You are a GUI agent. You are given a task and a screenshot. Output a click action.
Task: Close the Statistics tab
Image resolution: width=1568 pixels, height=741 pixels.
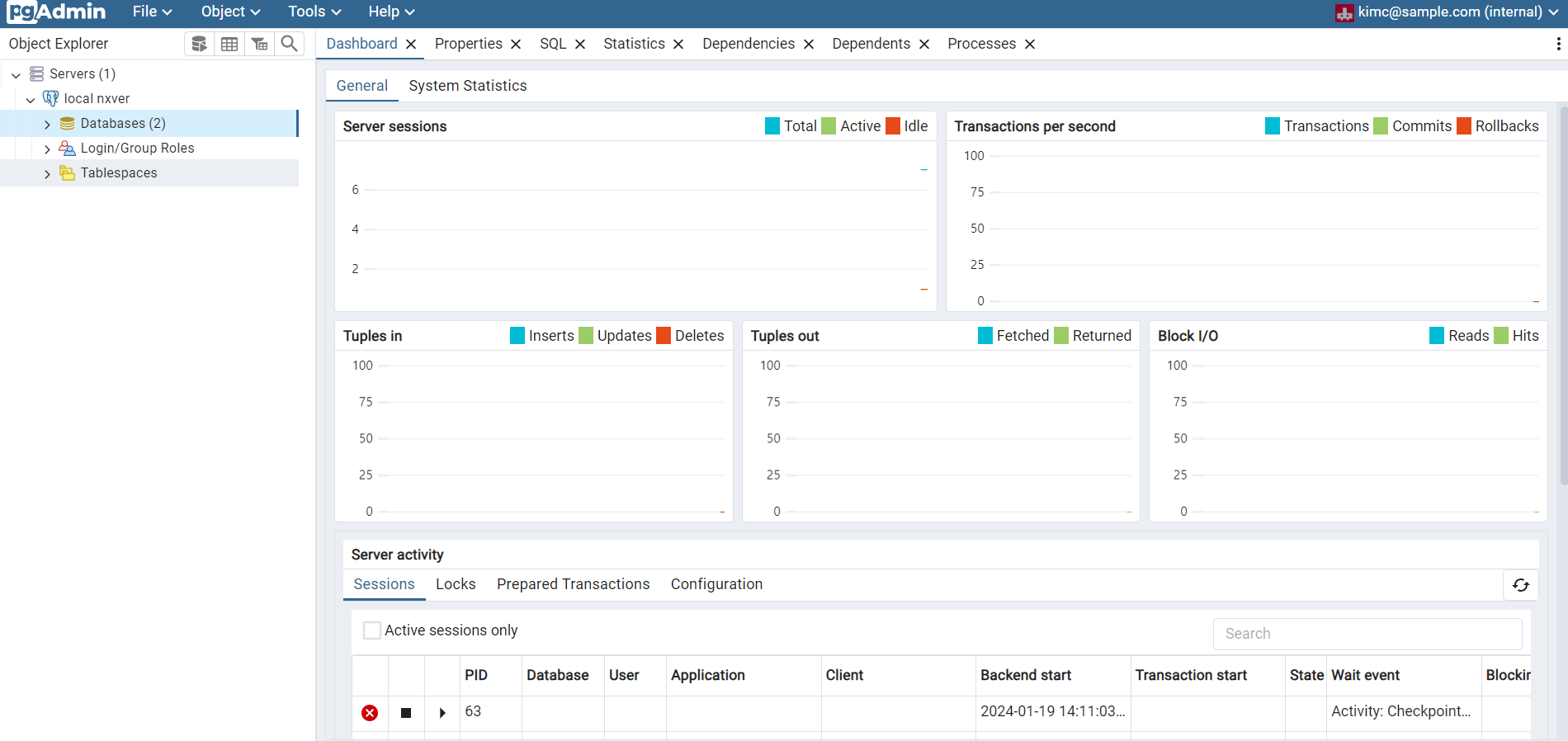tap(678, 45)
